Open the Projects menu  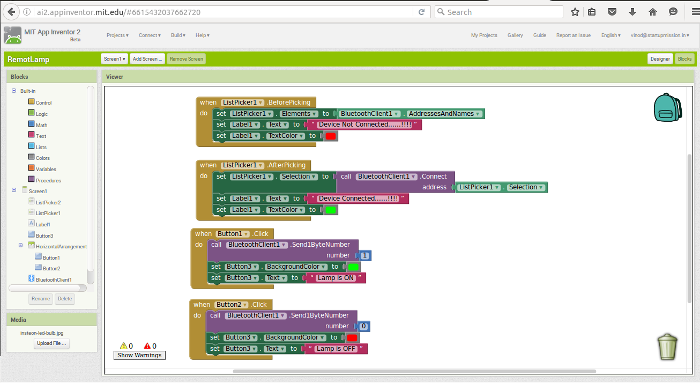coord(117,35)
